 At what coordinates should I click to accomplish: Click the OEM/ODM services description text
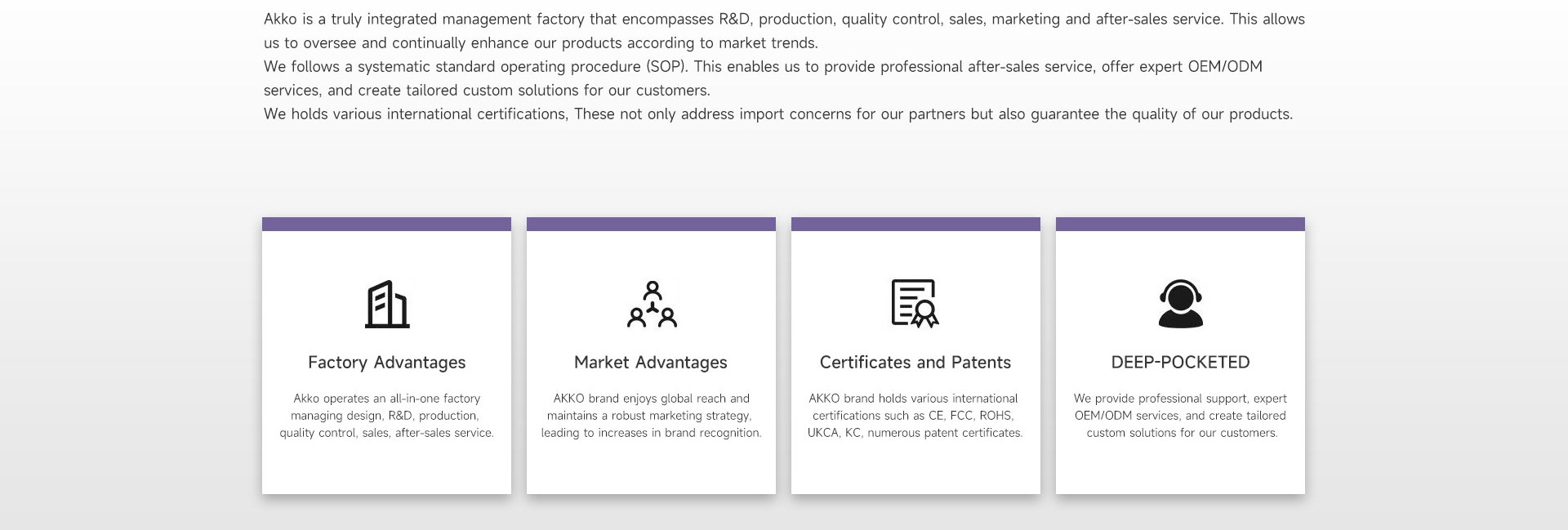click(1180, 416)
